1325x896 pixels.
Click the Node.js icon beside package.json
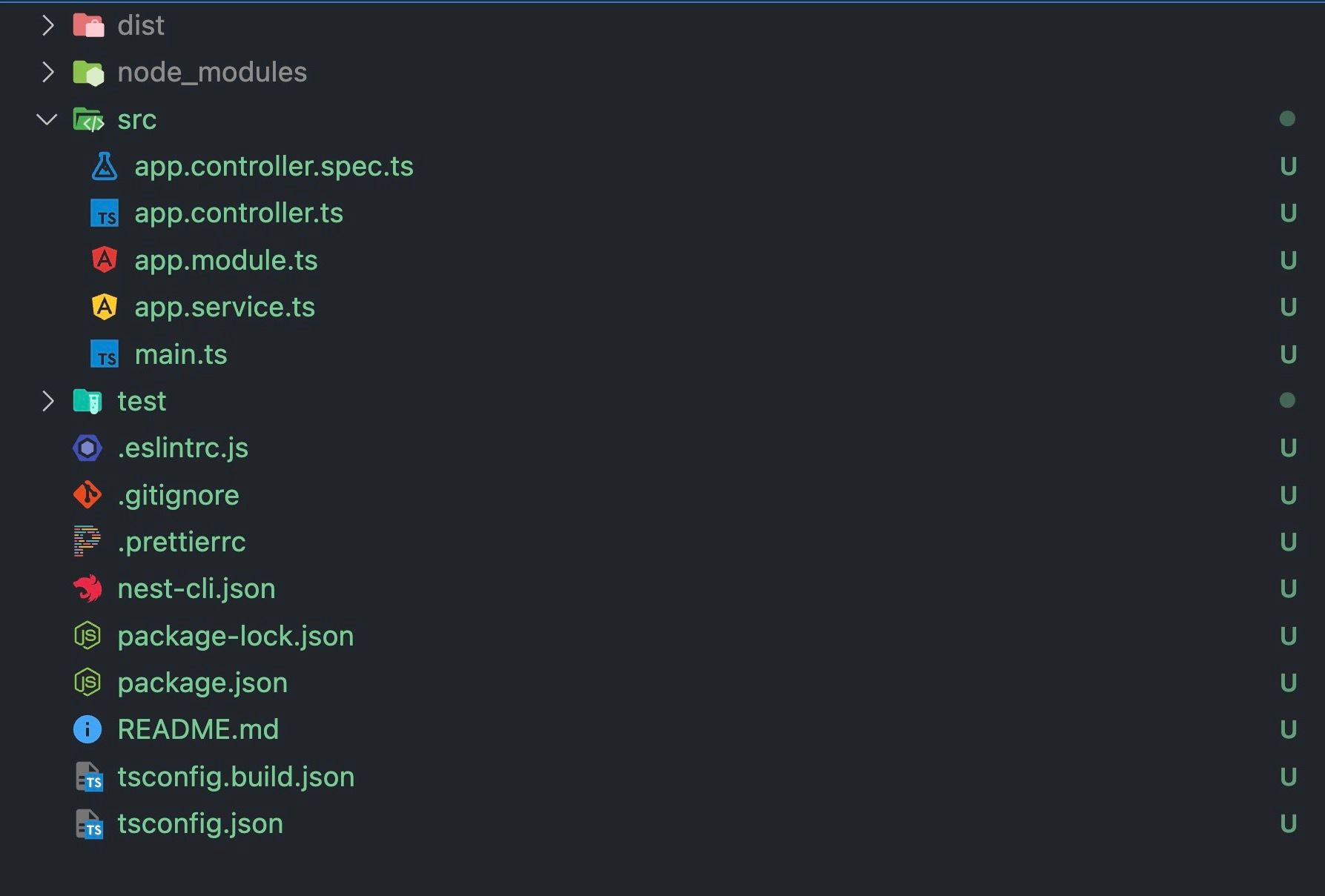tap(87, 683)
